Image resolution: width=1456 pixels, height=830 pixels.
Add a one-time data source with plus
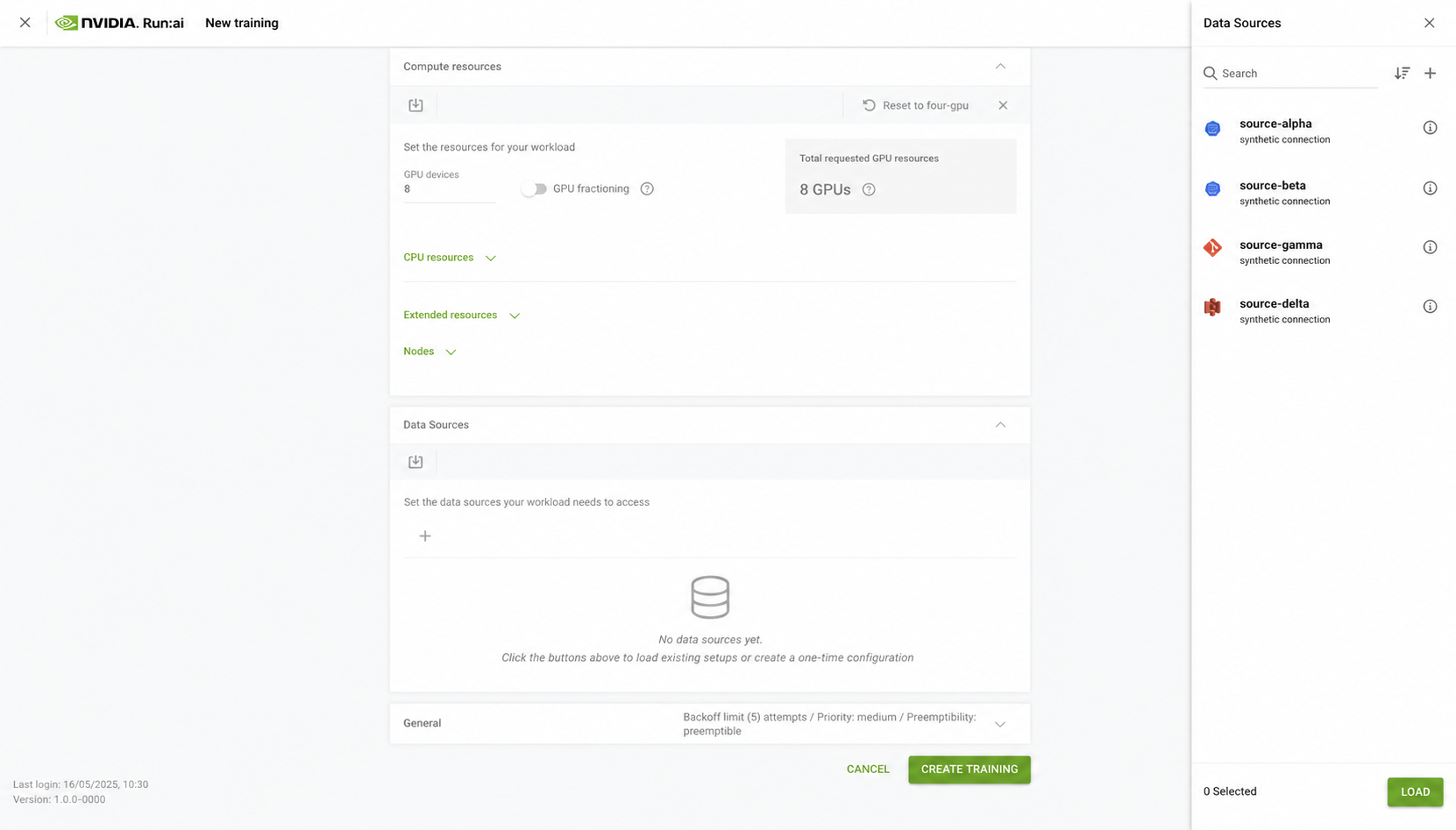pyautogui.click(x=425, y=536)
